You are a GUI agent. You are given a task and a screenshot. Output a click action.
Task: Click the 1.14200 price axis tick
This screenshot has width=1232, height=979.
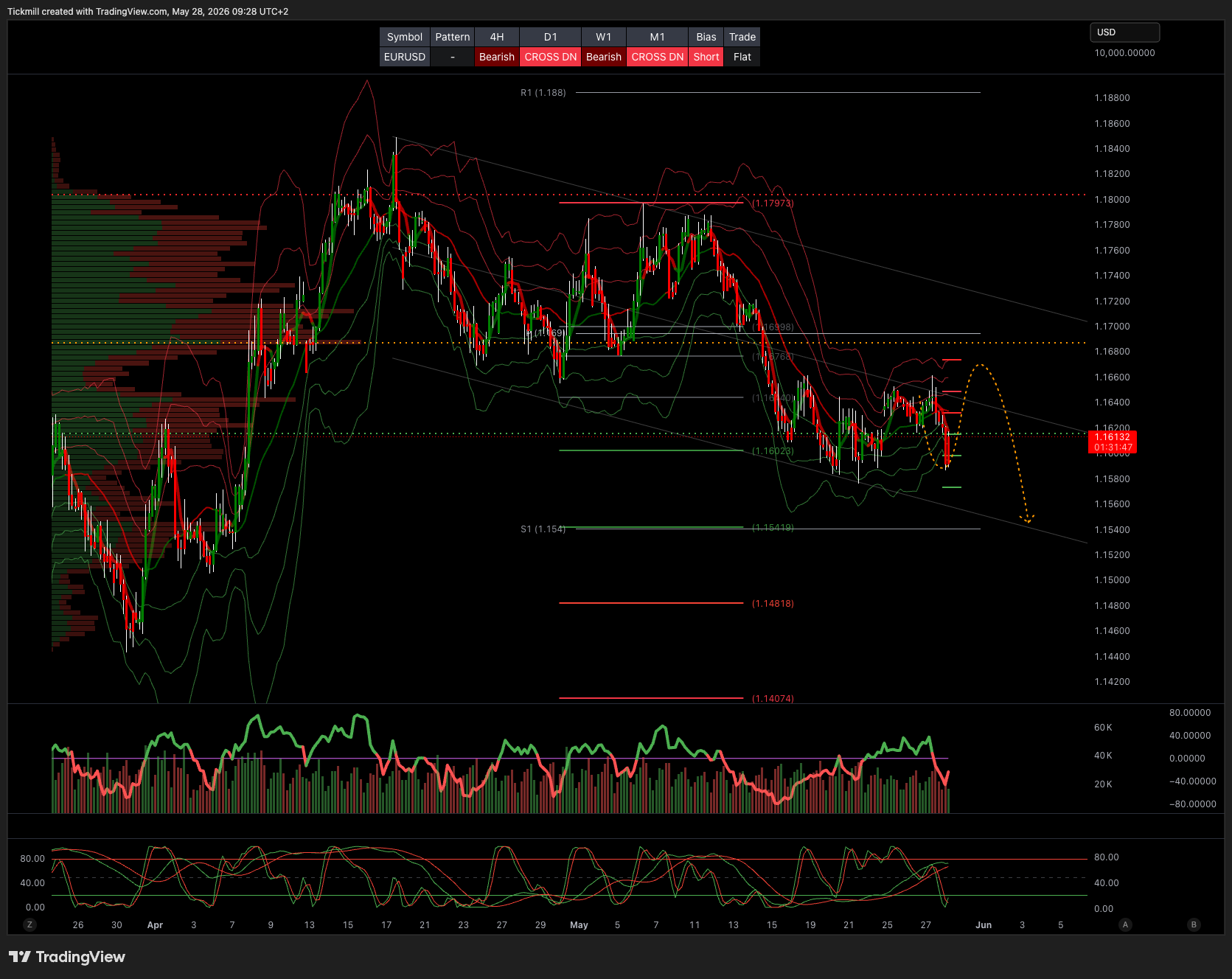(1112, 682)
